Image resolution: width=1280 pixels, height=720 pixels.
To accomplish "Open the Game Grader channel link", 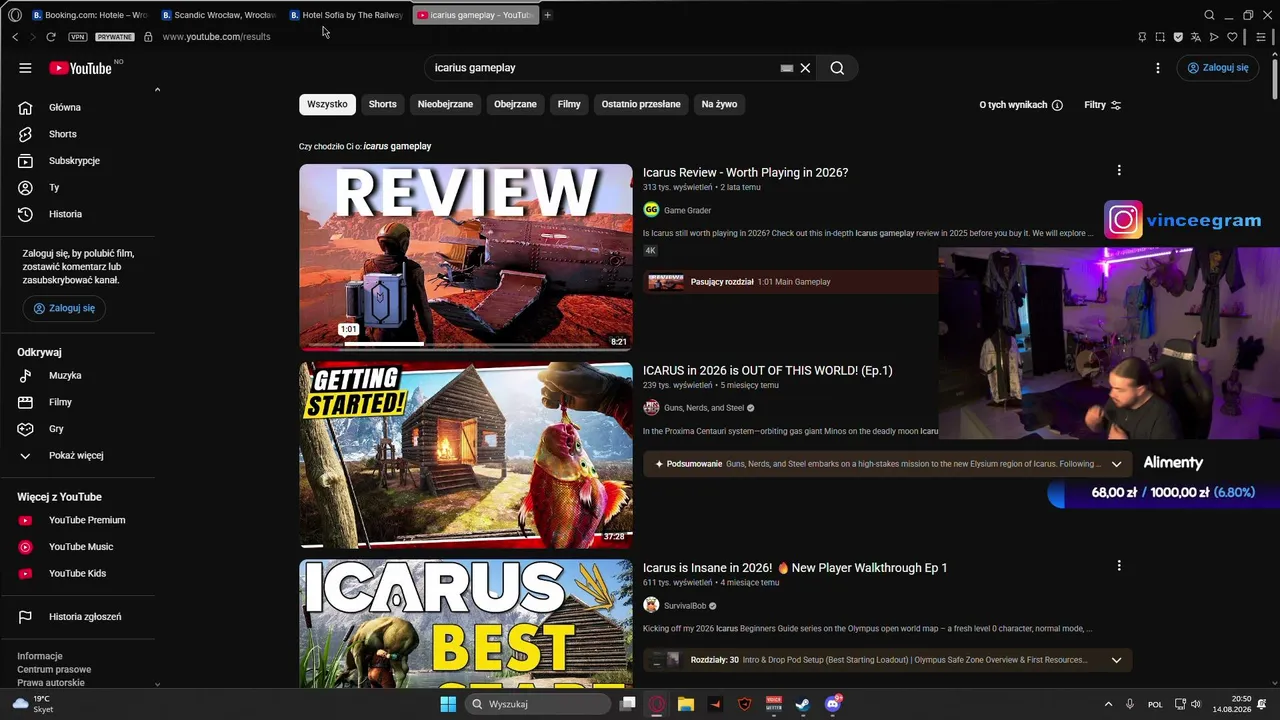I will 687,210.
